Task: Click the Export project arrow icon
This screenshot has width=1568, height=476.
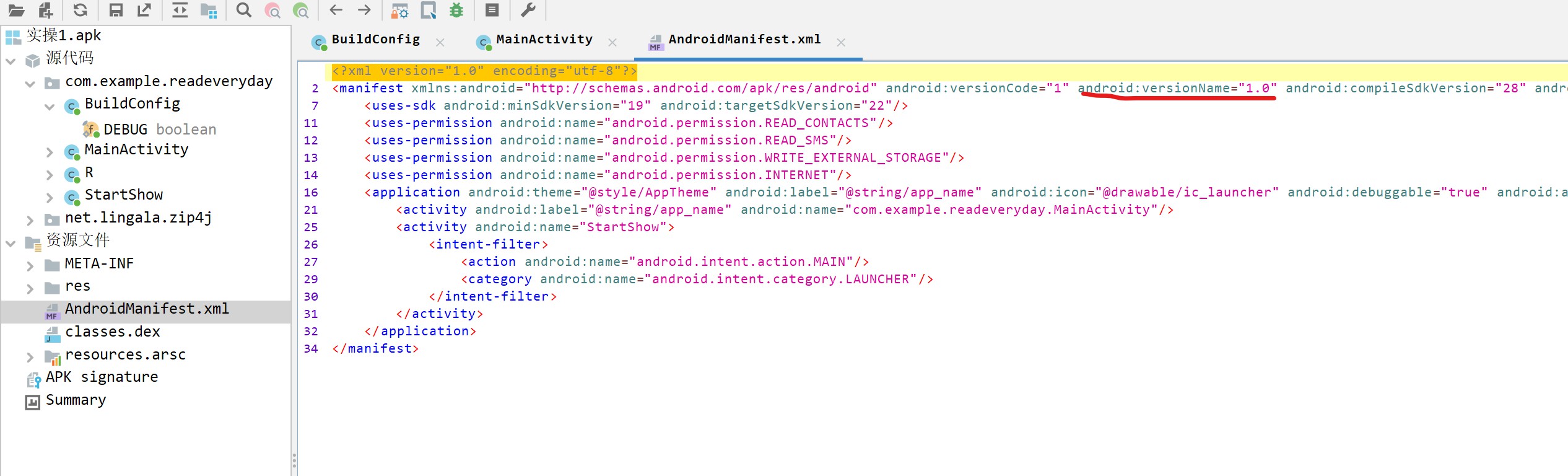Action: point(144,10)
